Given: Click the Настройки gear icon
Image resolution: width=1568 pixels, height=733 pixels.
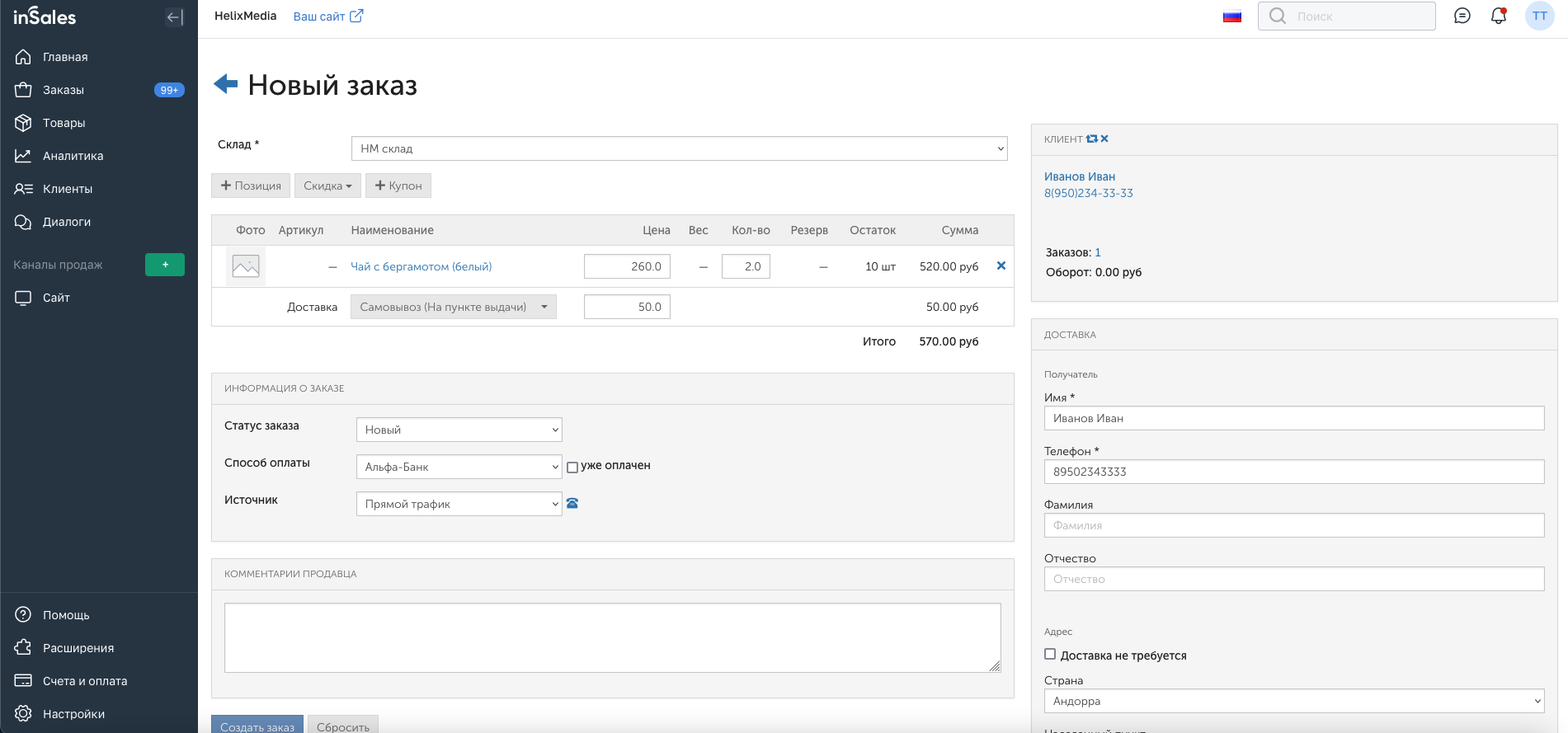Looking at the screenshot, I should (23, 714).
